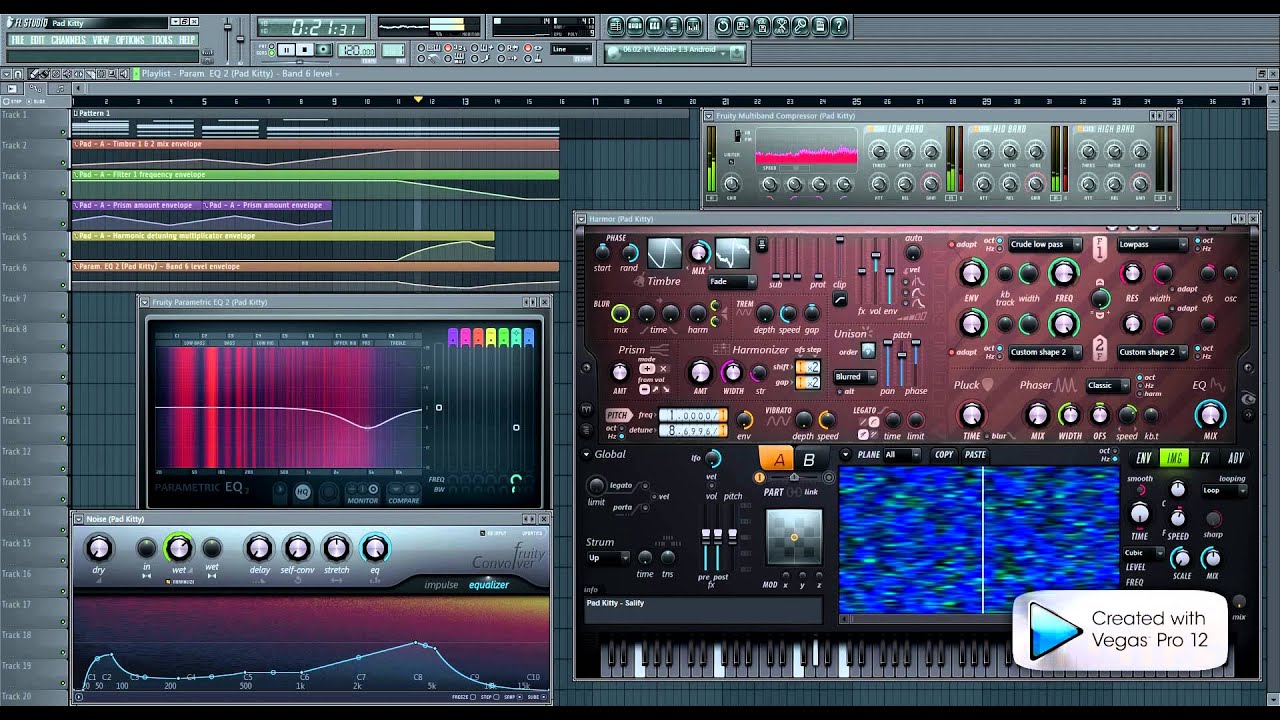
Task: Click the Harmor EQ MIX knob
Action: 1210,414
